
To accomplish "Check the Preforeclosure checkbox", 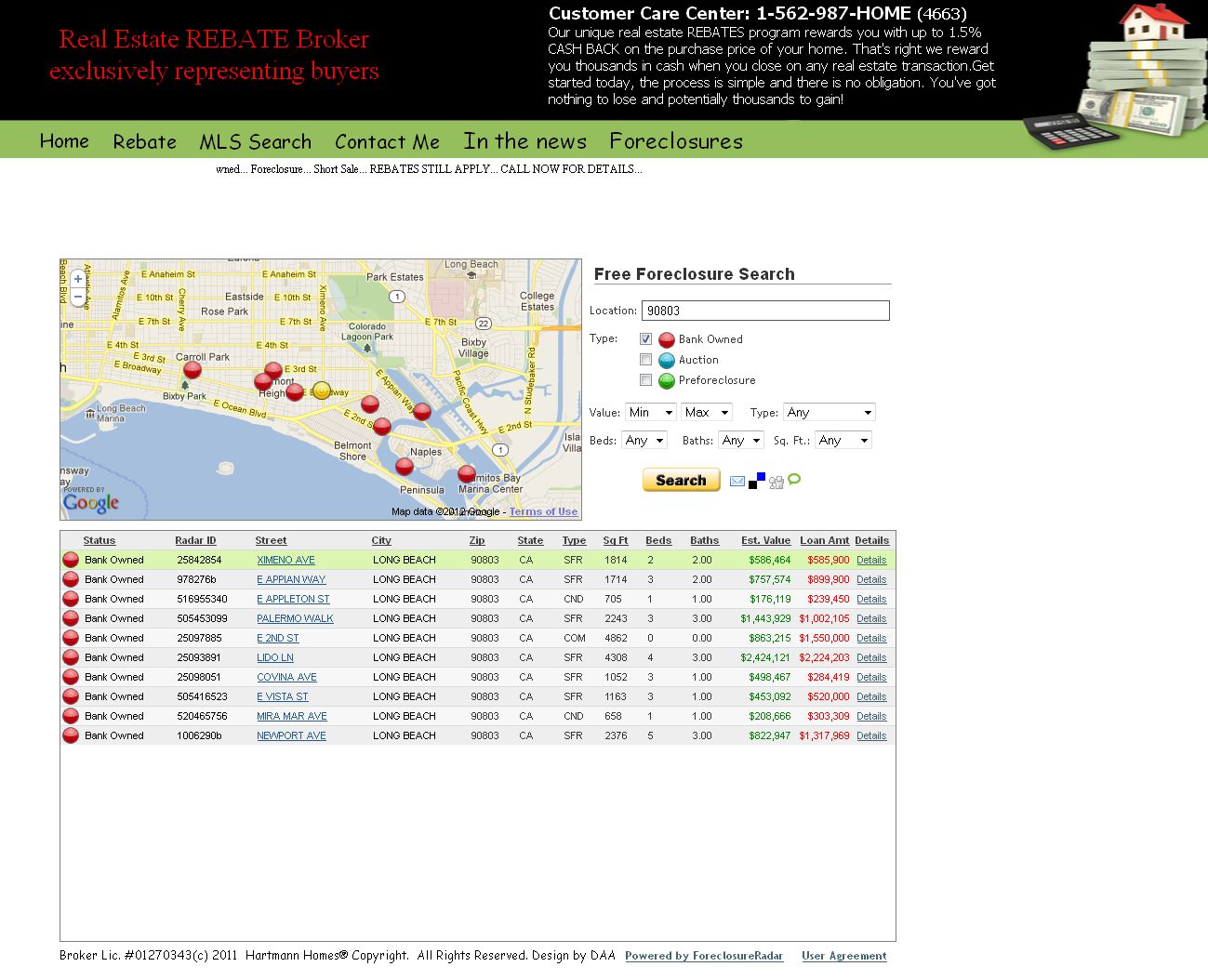I will coord(645,380).
